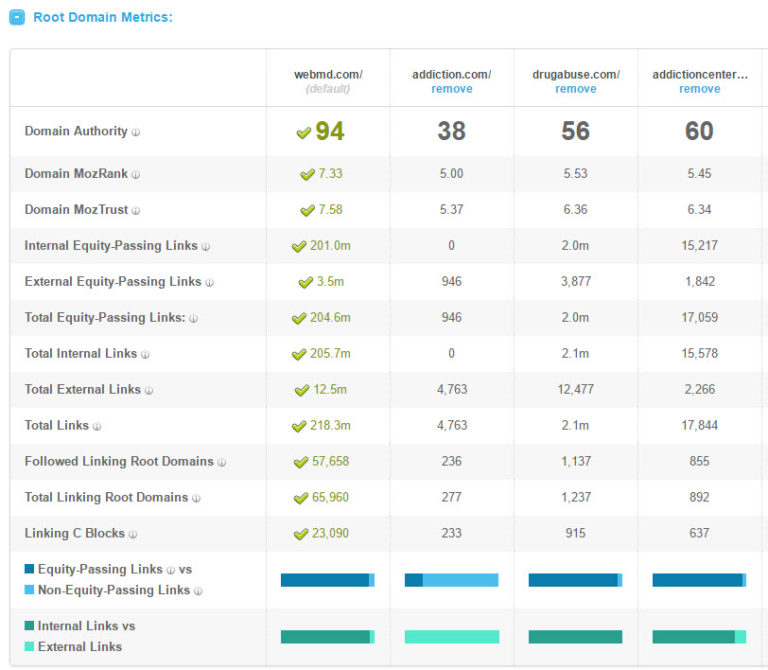The image size is (768, 670).
Task: Select the drugabuse.com/ column header
Action: (576, 74)
